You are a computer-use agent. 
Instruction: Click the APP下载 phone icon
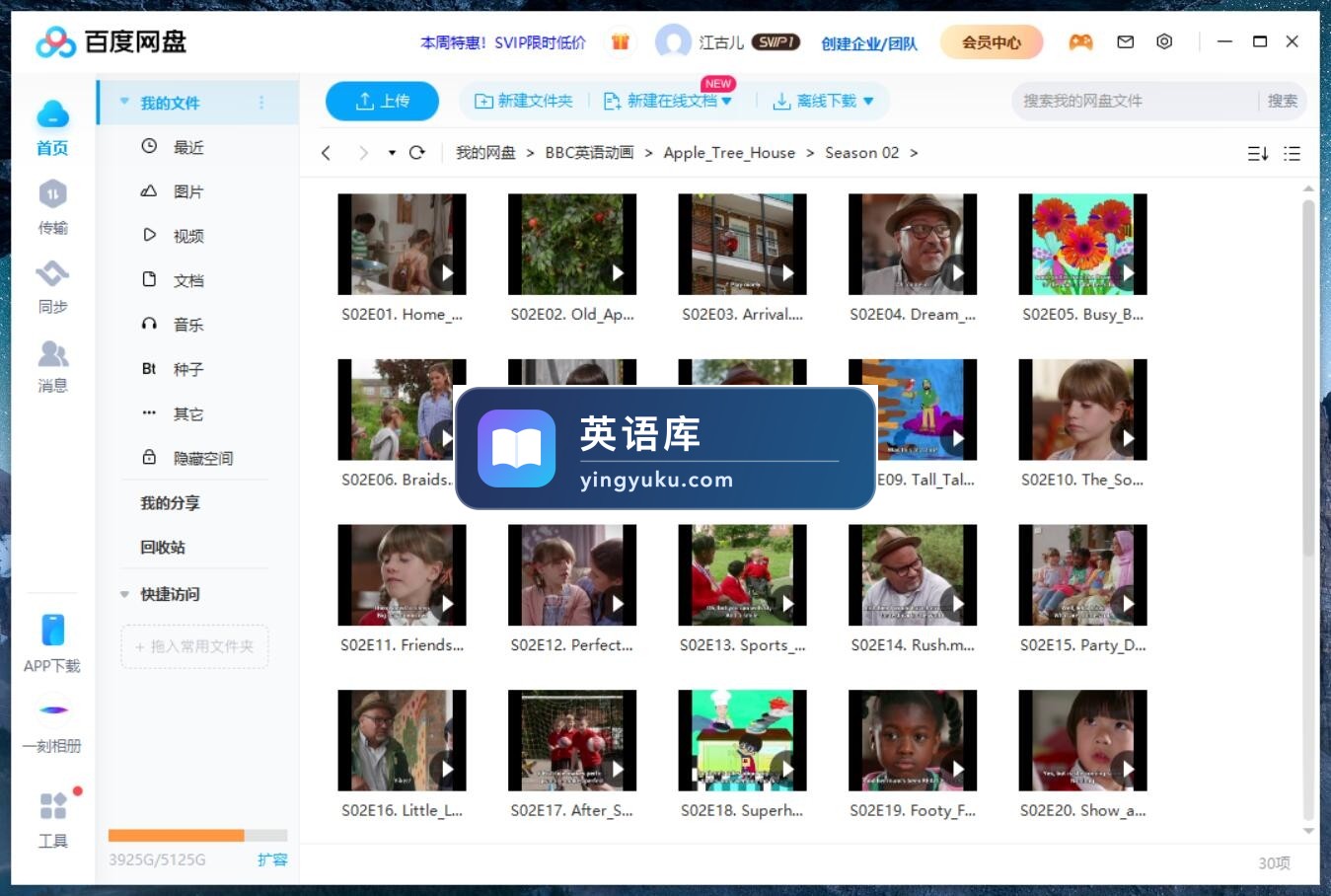(52, 630)
